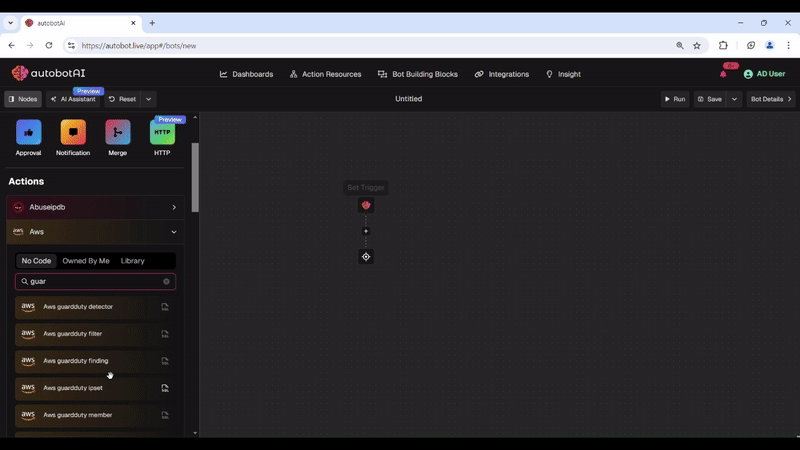Expand Bot Details panel
Image resolution: width=800 pixels, height=450 pixels.
coord(771,99)
